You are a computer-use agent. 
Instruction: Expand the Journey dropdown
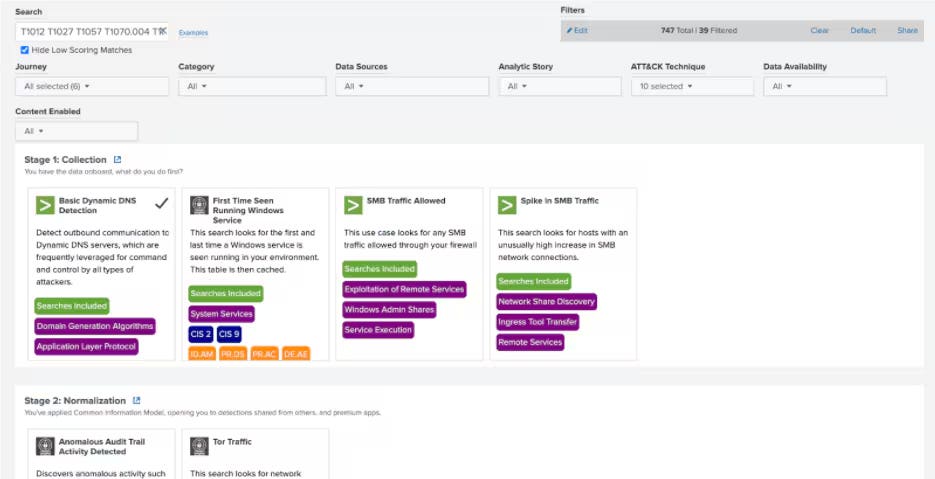[x=92, y=87]
